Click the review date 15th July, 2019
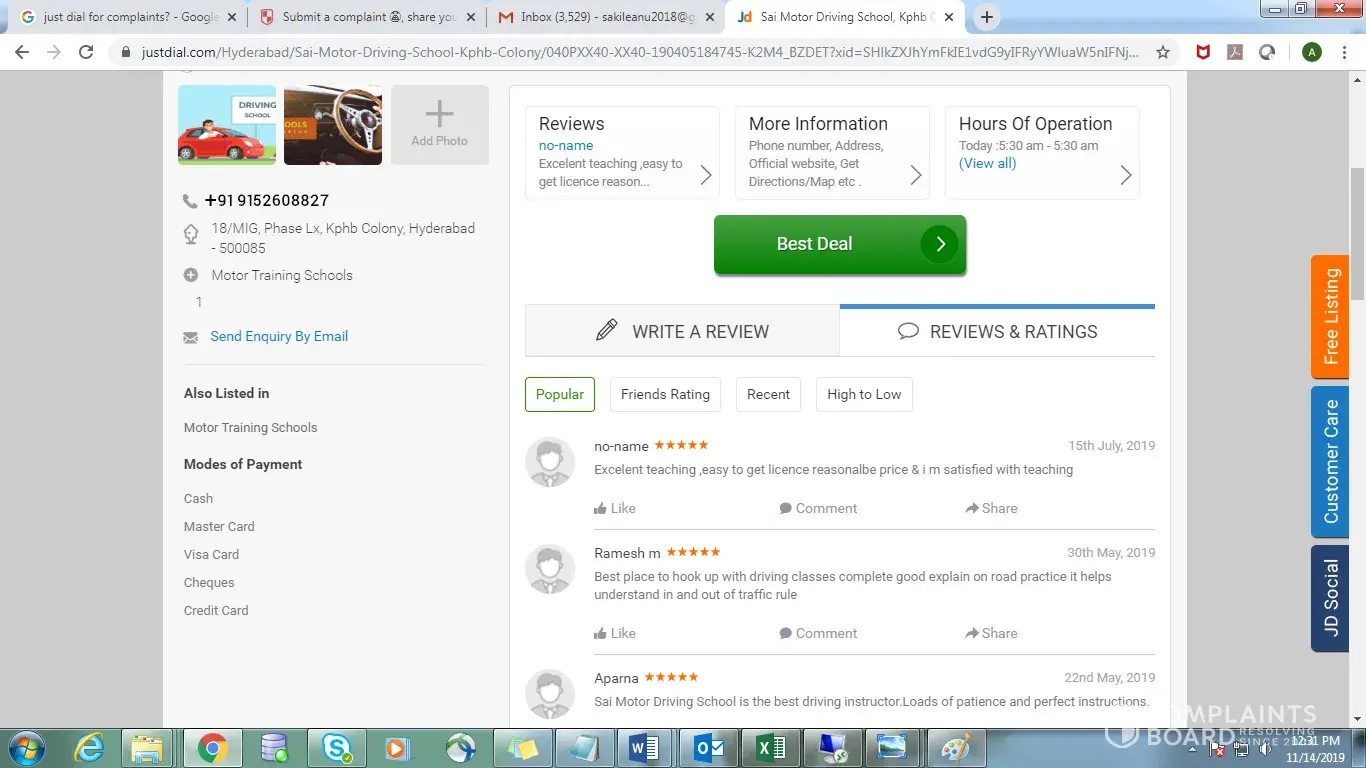Viewport: 1366px width, 768px height. pos(1111,445)
